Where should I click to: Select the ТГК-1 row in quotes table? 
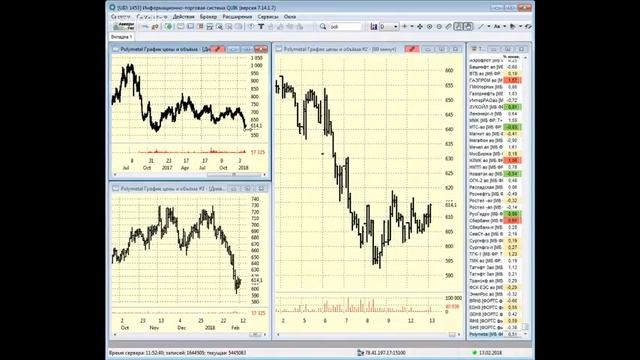(x=495, y=254)
